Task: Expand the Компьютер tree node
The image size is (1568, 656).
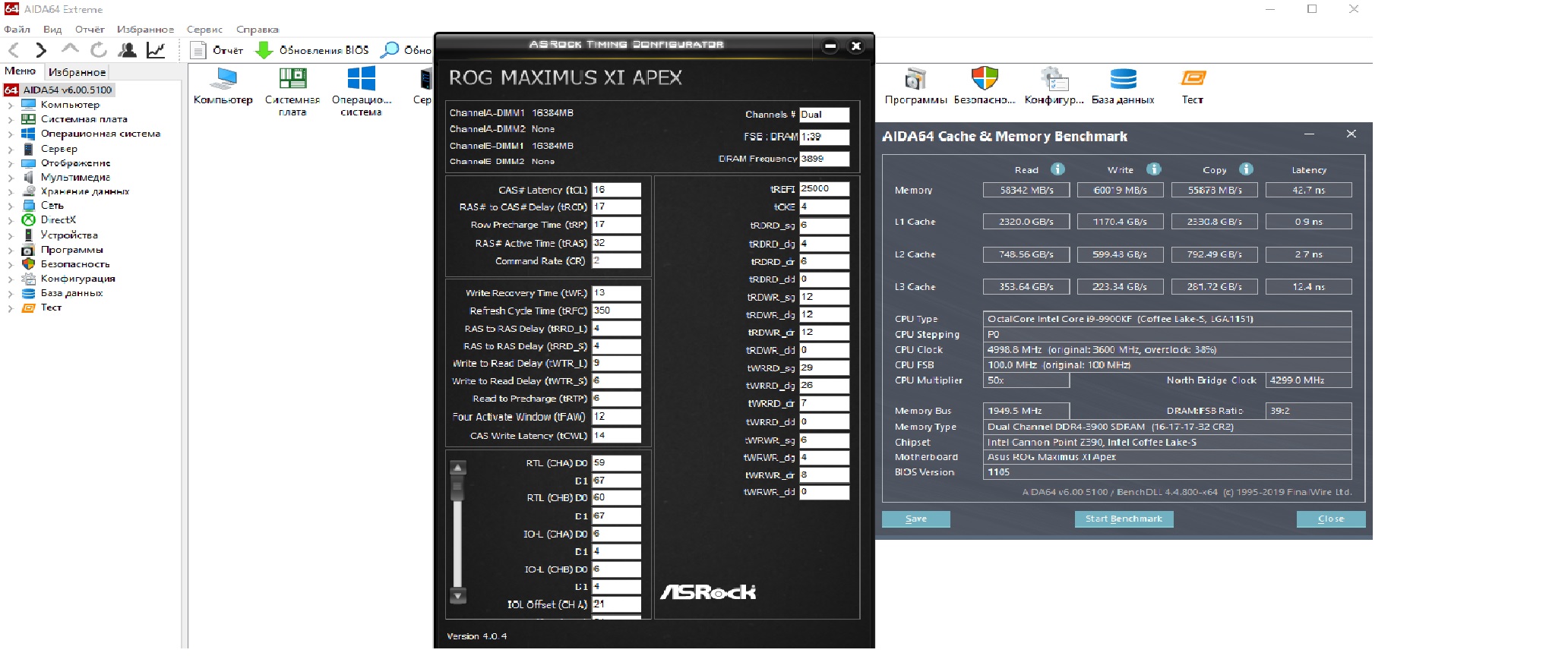Action: [10, 105]
